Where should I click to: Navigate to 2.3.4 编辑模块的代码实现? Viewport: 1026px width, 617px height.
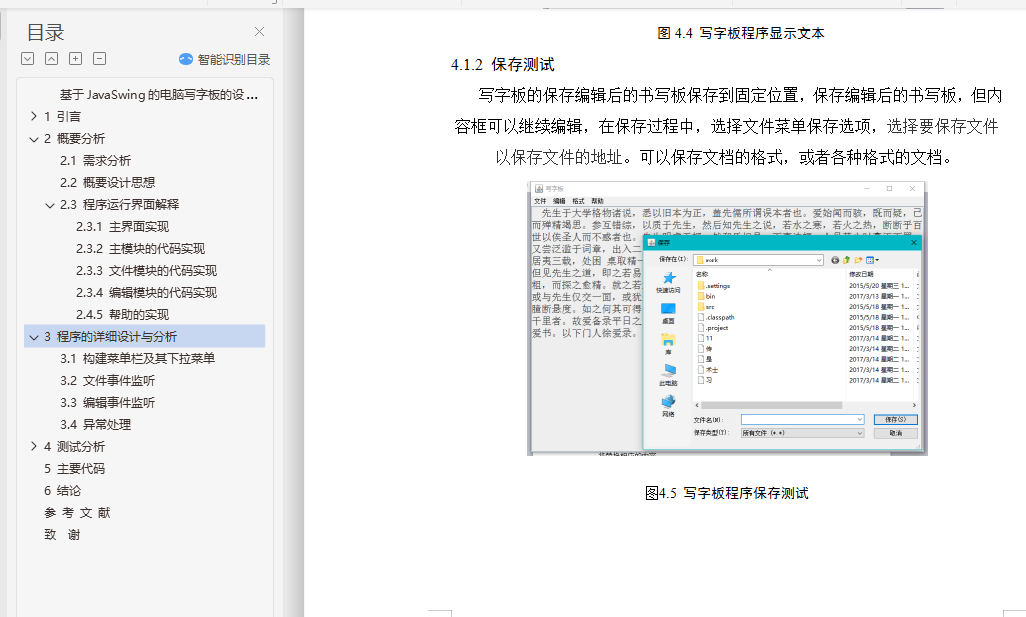coord(146,292)
